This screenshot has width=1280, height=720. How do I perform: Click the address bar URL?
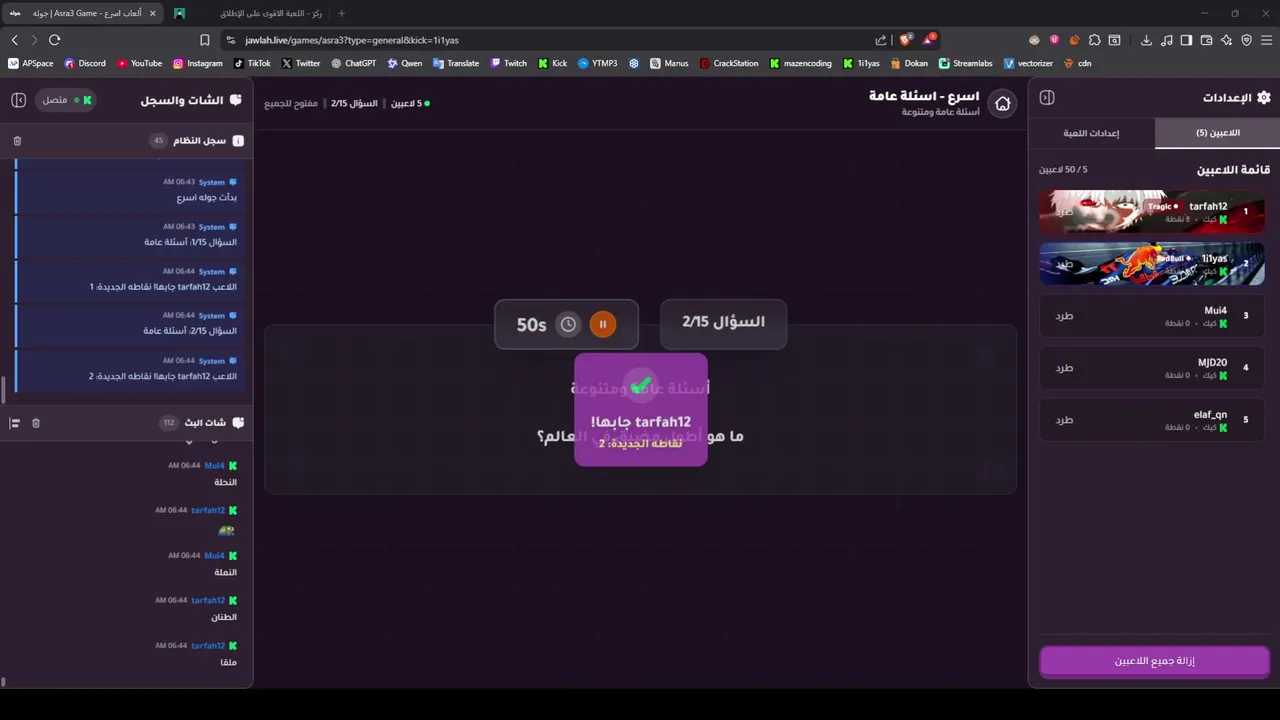point(352,40)
